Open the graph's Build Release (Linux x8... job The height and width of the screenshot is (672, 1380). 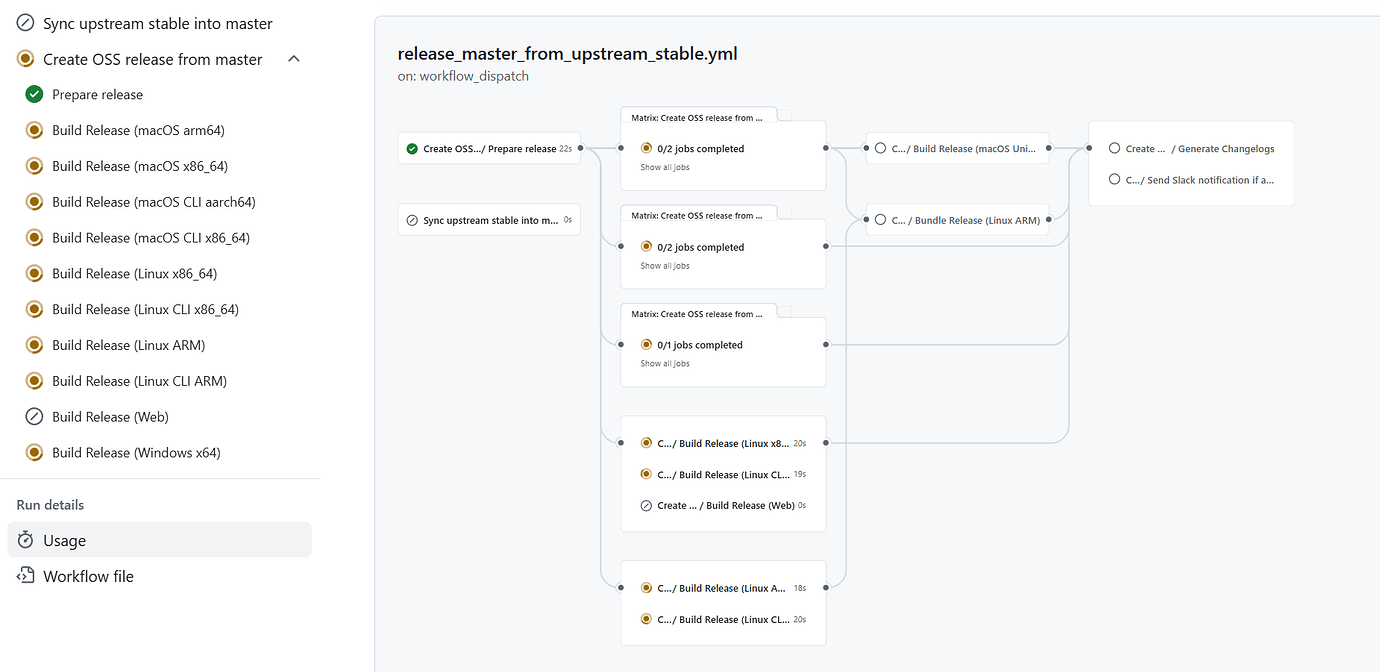tap(724, 443)
